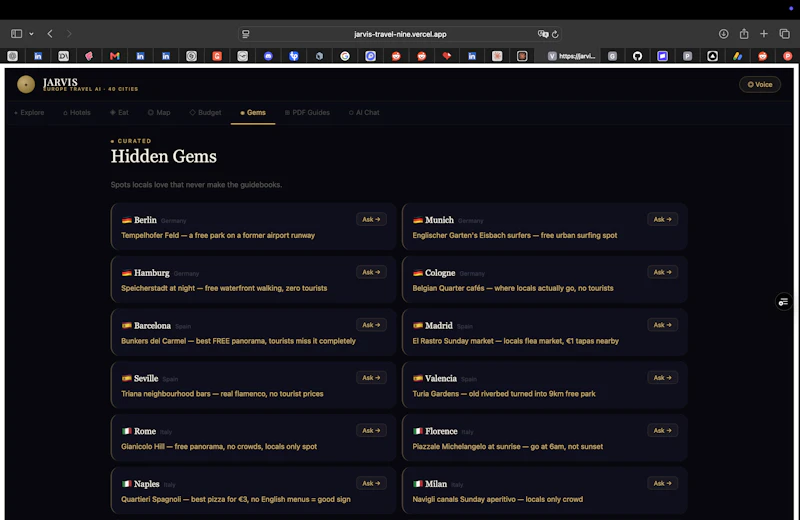The image size is (800, 520).
Task: Toggle the Safari sidebar
Action: click(16, 34)
